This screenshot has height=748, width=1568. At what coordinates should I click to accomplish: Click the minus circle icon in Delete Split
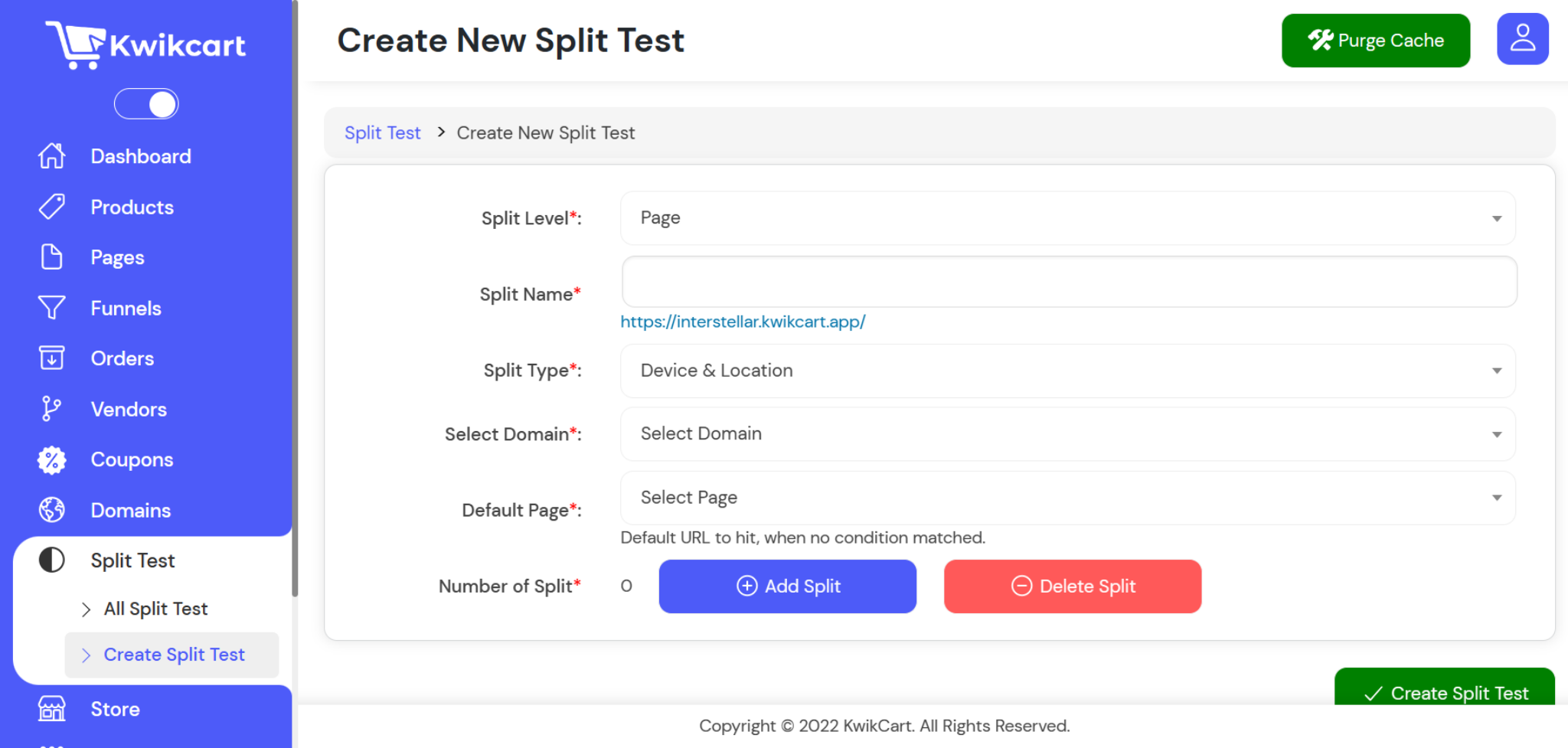coord(1021,586)
